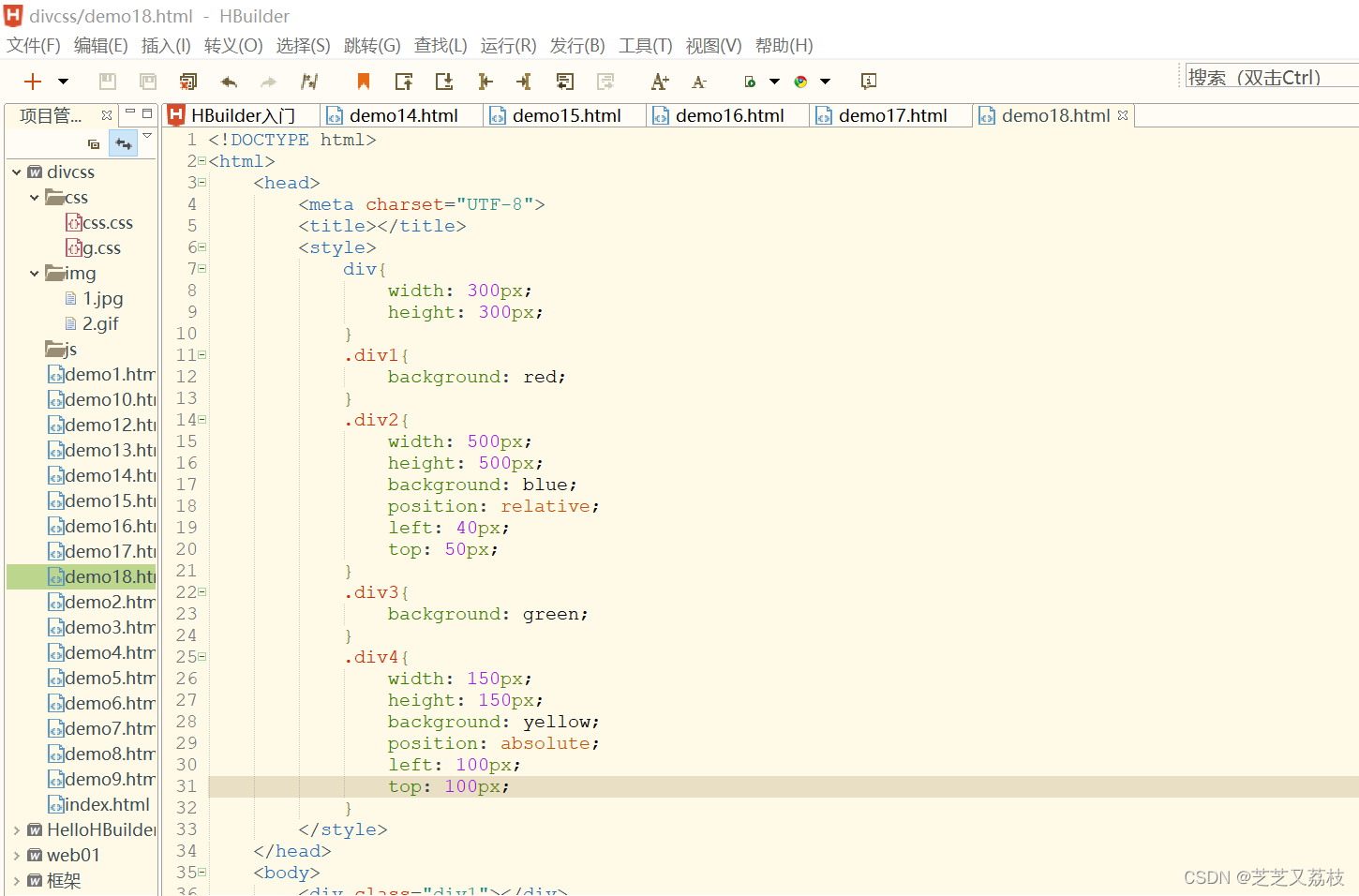1359x896 pixels.
Task: Open the 视图(V) menu
Action: 713,46
